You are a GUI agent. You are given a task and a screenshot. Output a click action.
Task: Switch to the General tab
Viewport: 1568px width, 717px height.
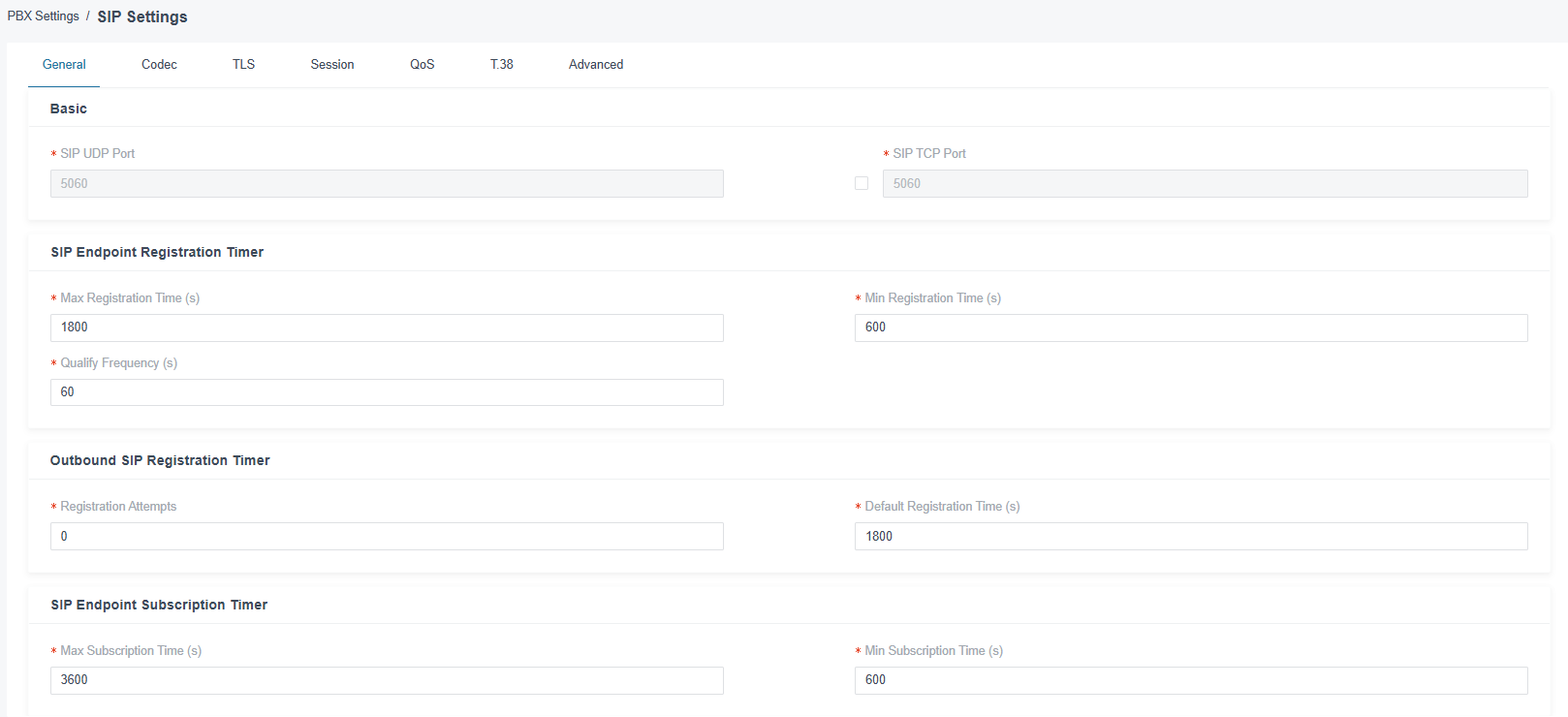tap(64, 64)
